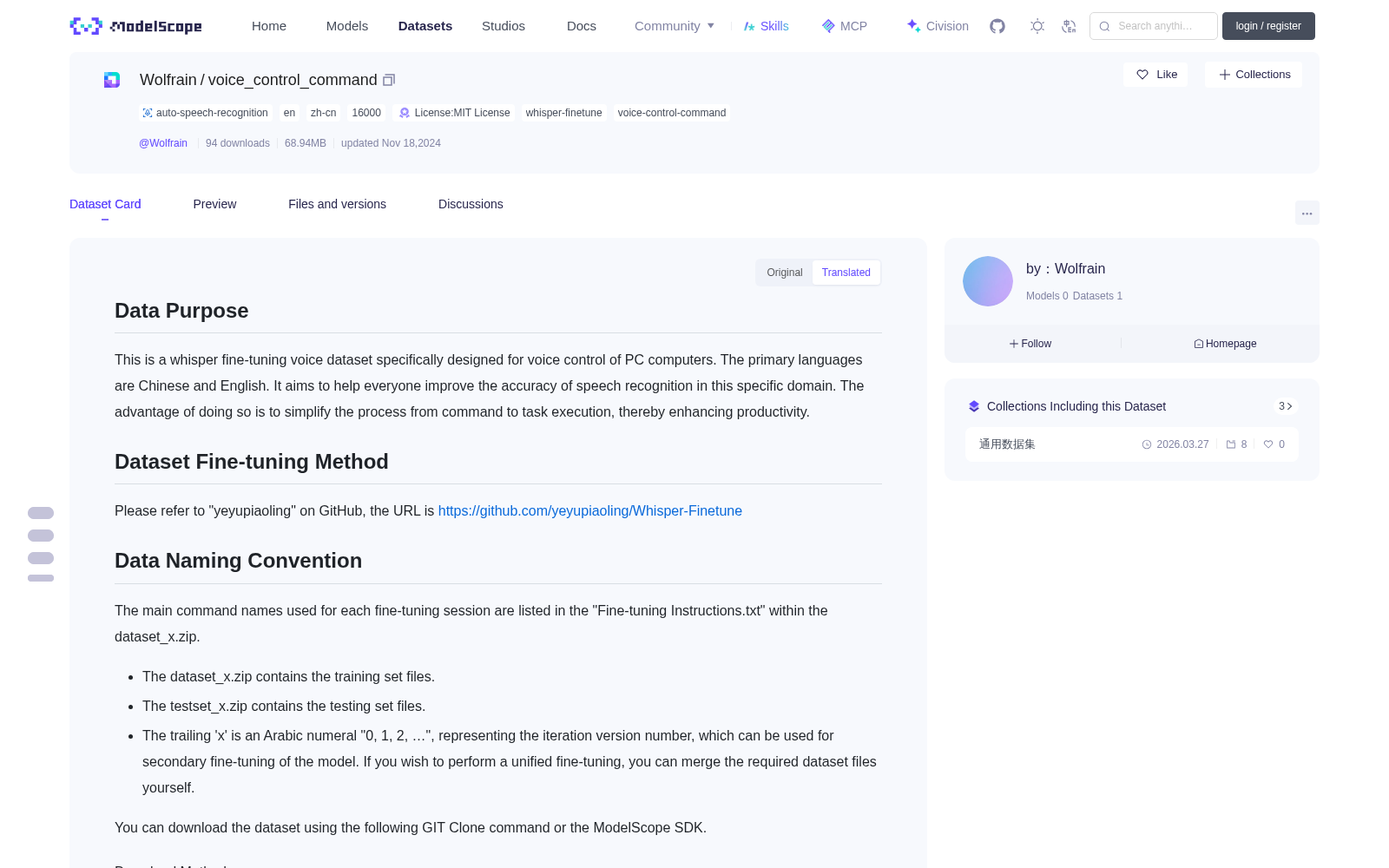Click the voice-control-command tag
Screen dimensions: 1389x868
pos(672,113)
